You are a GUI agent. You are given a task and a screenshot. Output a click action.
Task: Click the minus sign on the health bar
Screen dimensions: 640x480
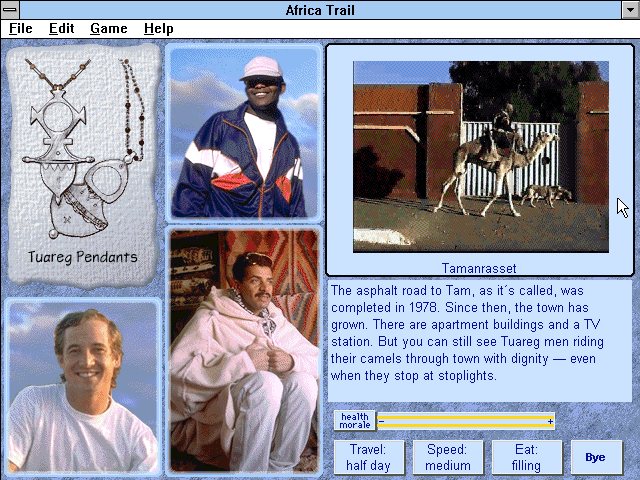click(x=381, y=421)
